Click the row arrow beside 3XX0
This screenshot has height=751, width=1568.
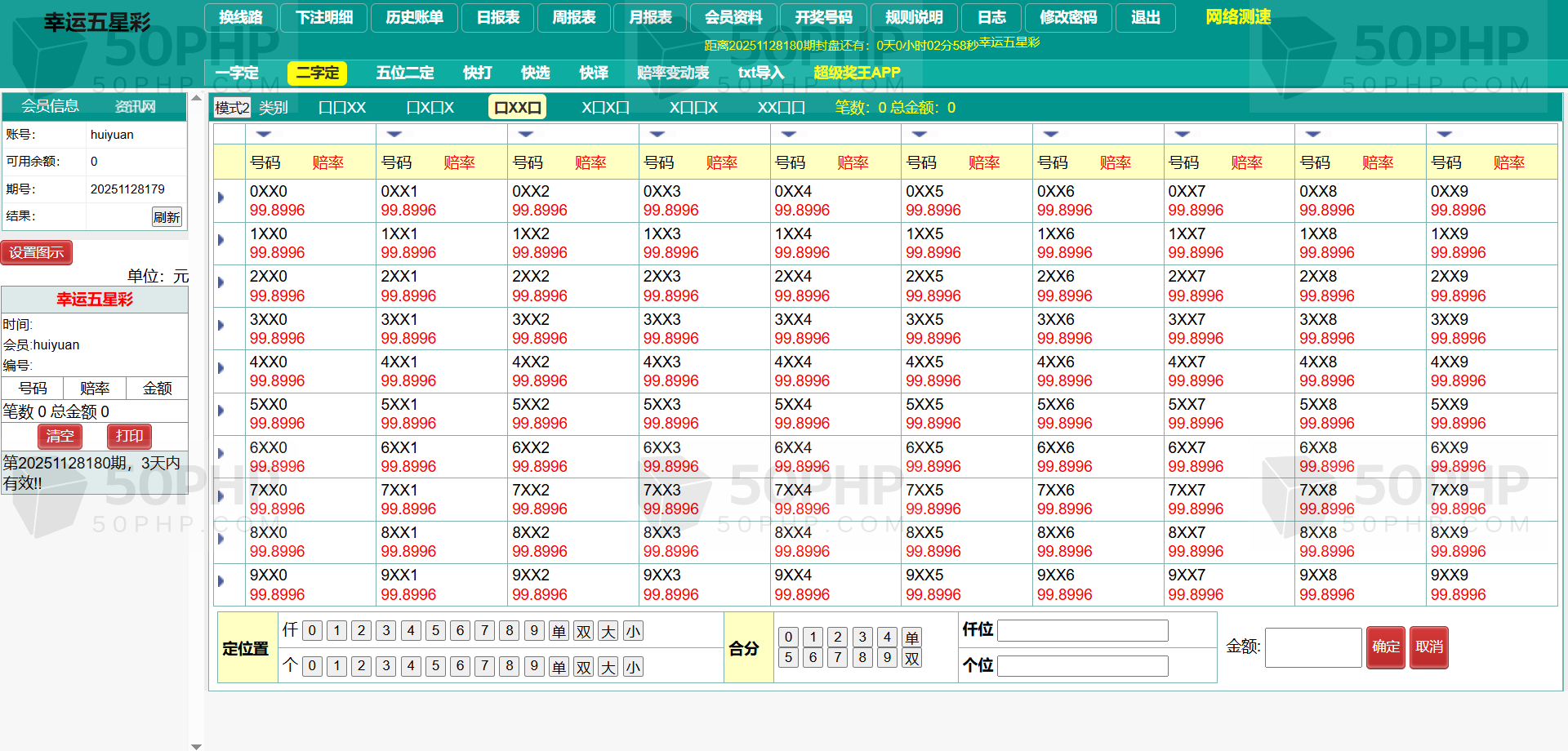click(x=221, y=326)
